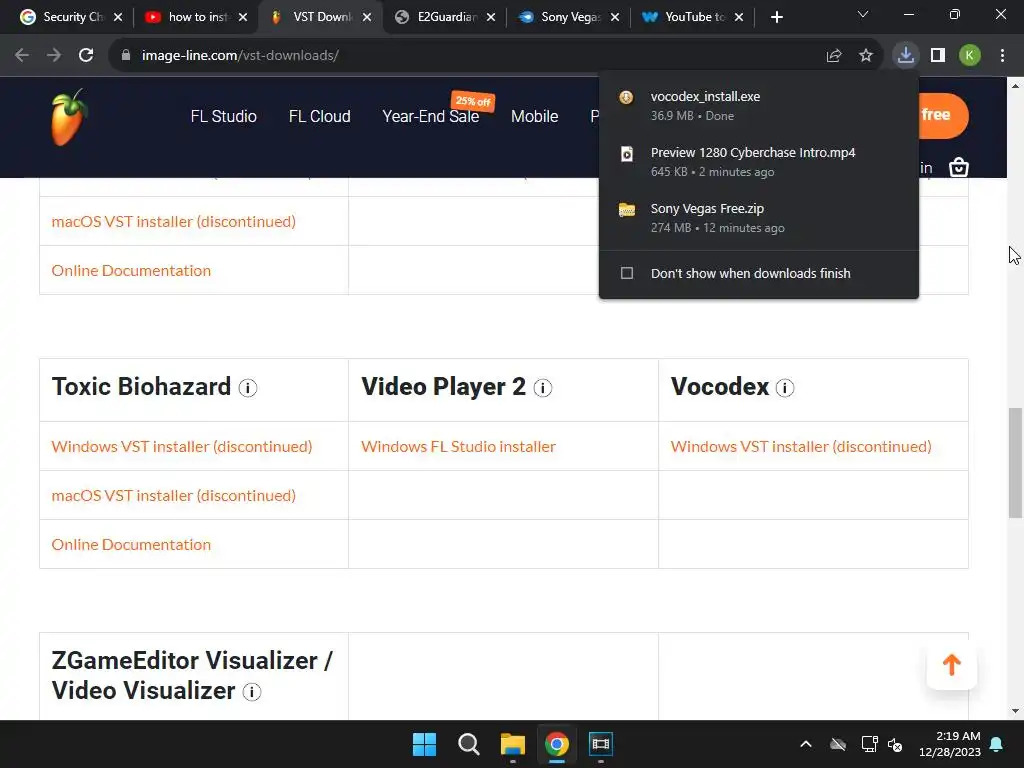Show info for Video Player 2
This screenshot has height=768, width=1024.
click(543, 388)
